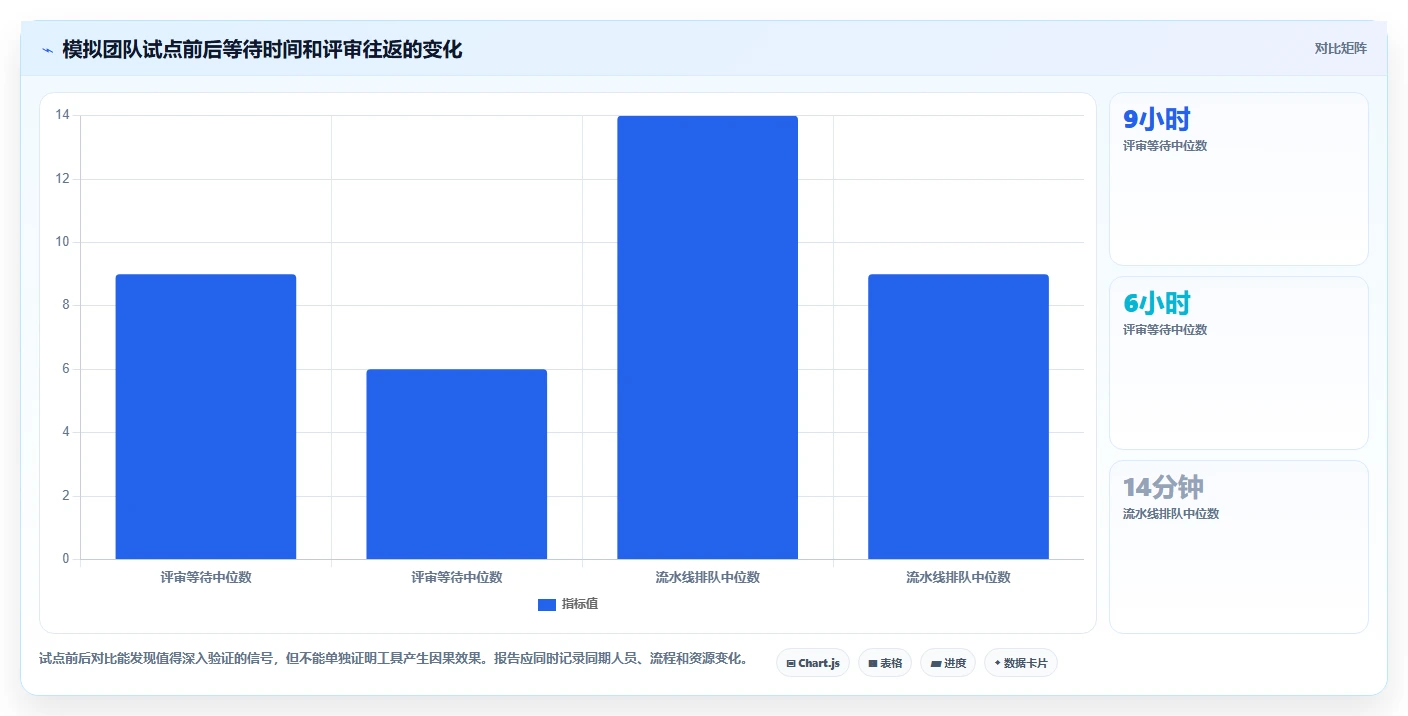Click the 数据卡片 chip
The image size is (1408, 716).
point(1021,663)
